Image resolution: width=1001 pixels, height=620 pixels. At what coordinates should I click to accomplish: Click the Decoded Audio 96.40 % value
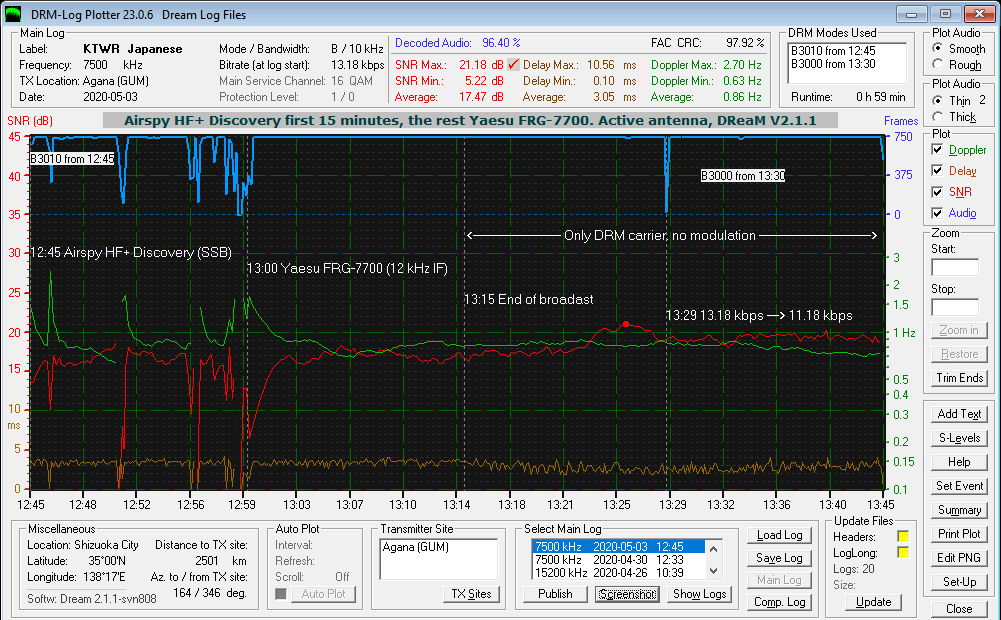[x=501, y=43]
